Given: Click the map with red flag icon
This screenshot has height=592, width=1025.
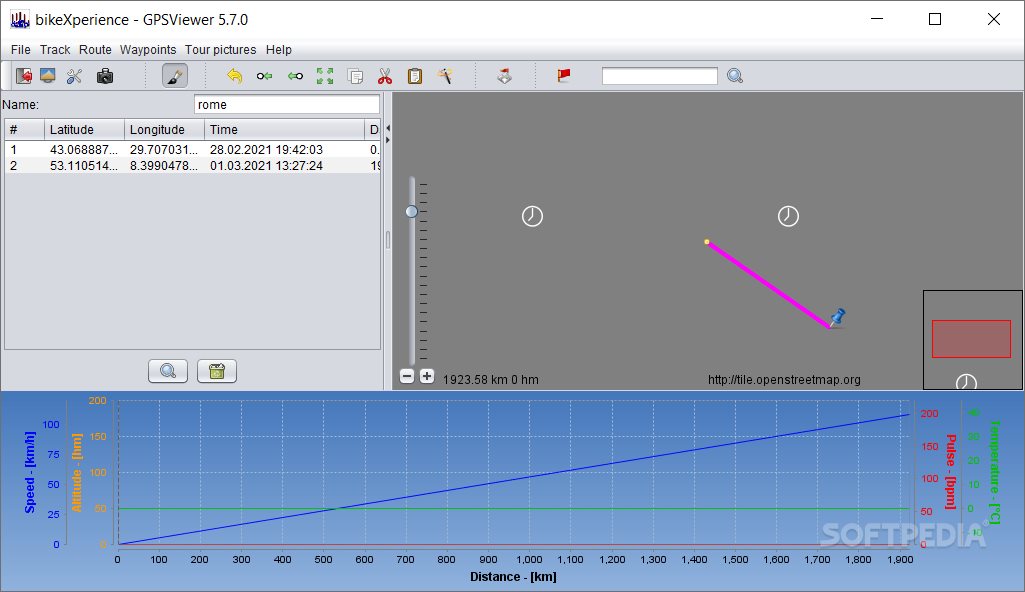Looking at the screenshot, I should click(505, 76).
